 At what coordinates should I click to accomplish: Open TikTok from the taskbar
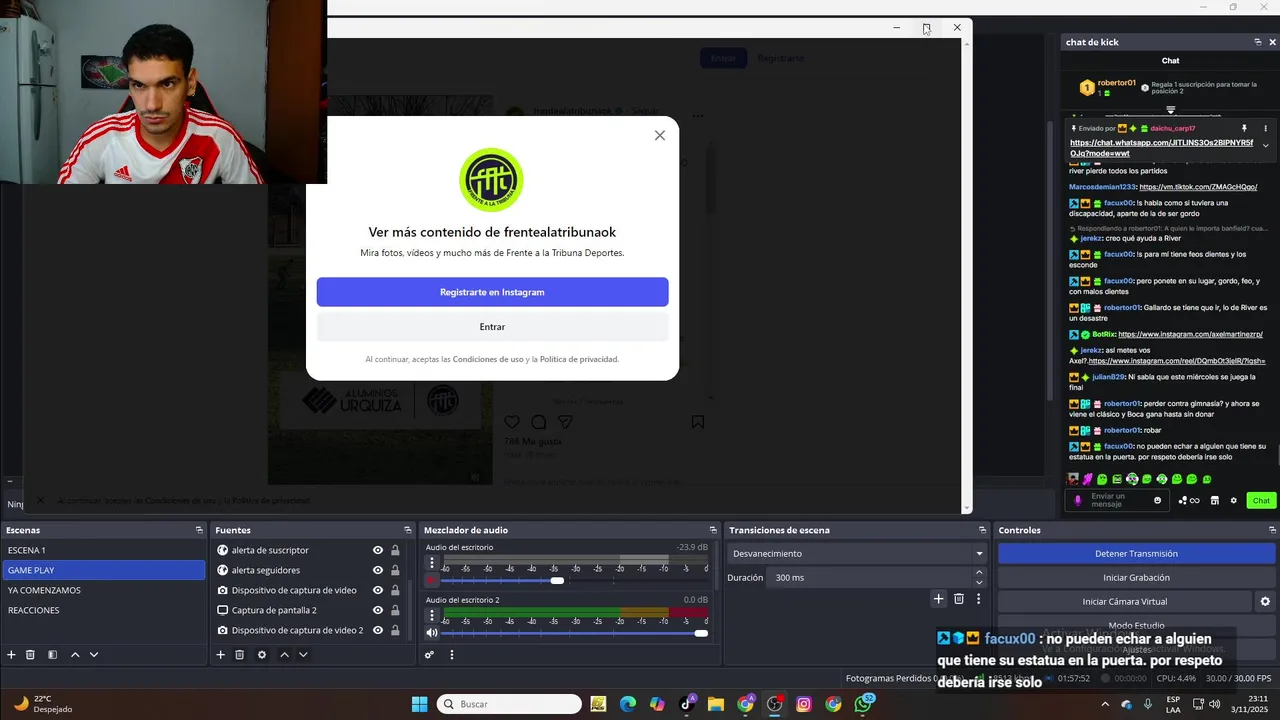(687, 704)
